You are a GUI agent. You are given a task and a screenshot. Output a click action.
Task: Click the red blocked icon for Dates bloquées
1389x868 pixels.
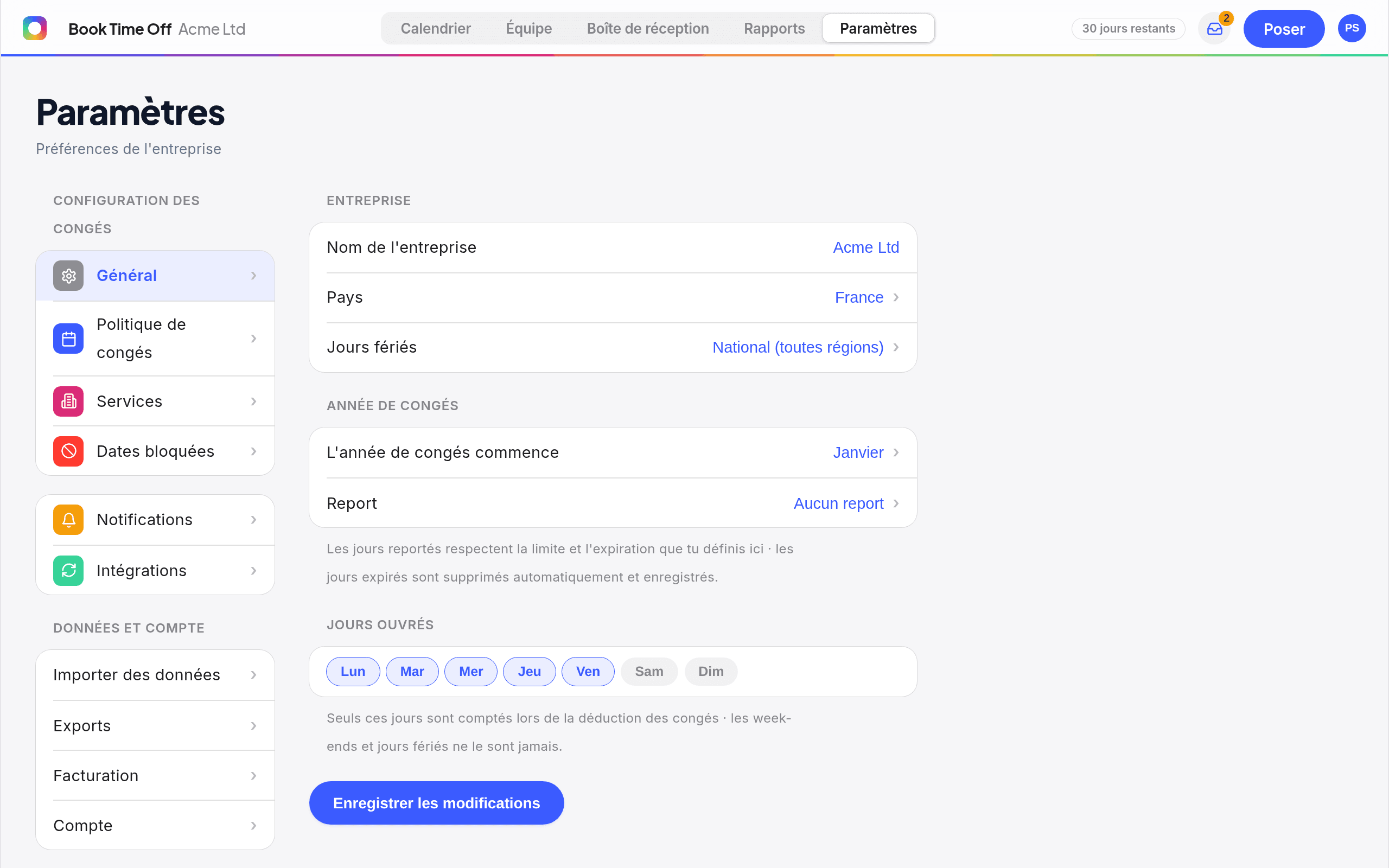point(68,451)
